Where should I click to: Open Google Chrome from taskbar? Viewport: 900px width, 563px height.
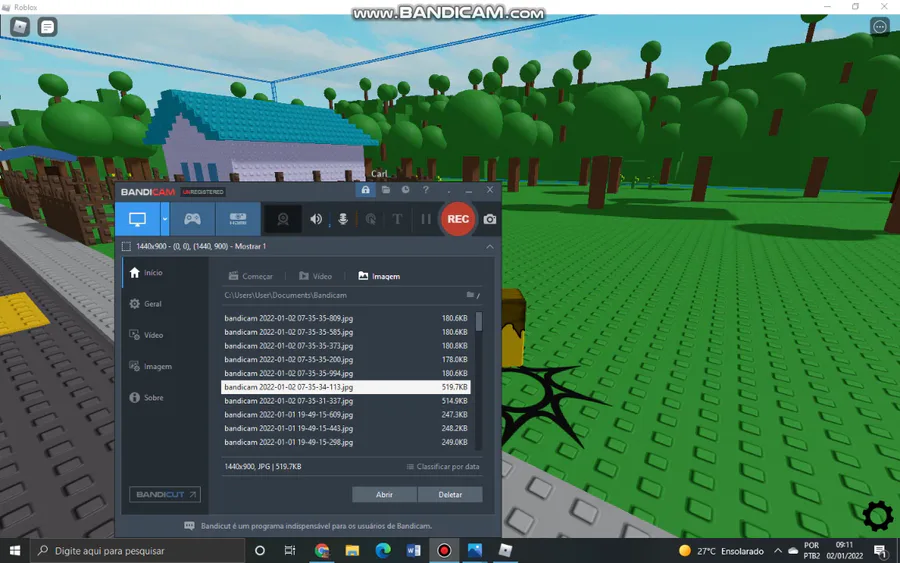coord(321,550)
